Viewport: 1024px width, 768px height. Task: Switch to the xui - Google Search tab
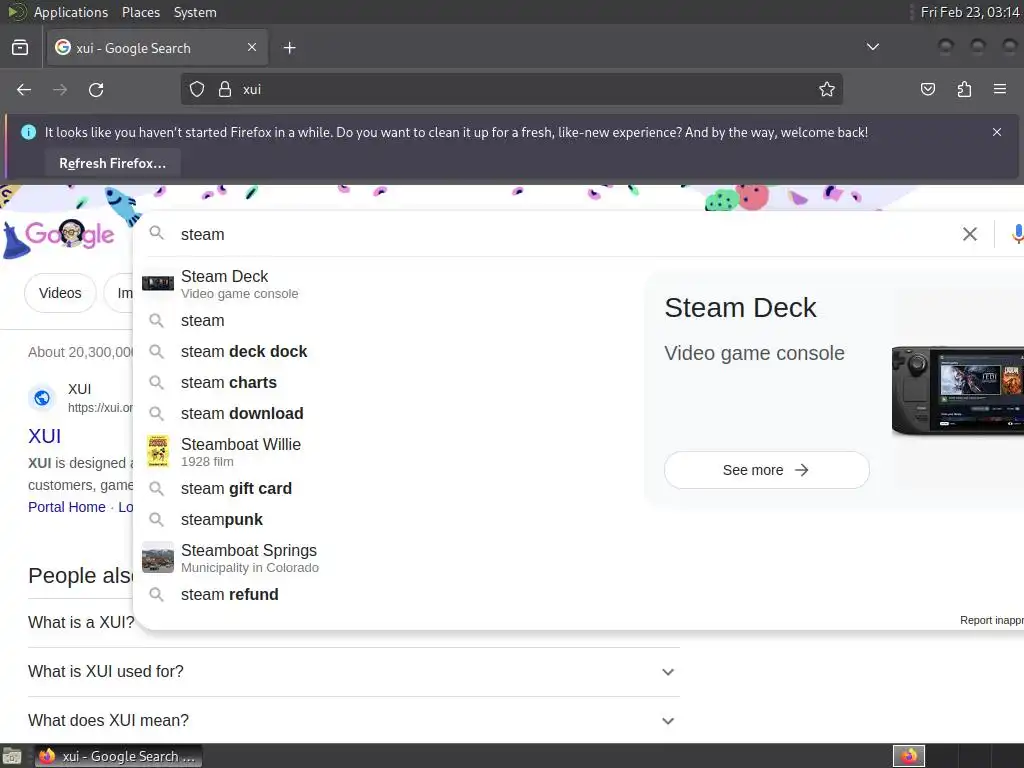point(157,48)
